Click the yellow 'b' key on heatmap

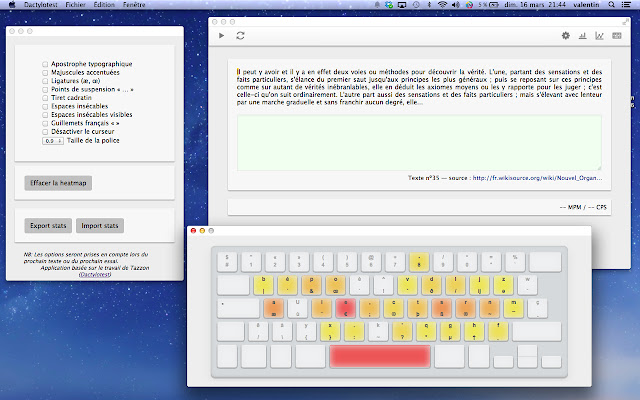pyautogui.click(x=263, y=285)
